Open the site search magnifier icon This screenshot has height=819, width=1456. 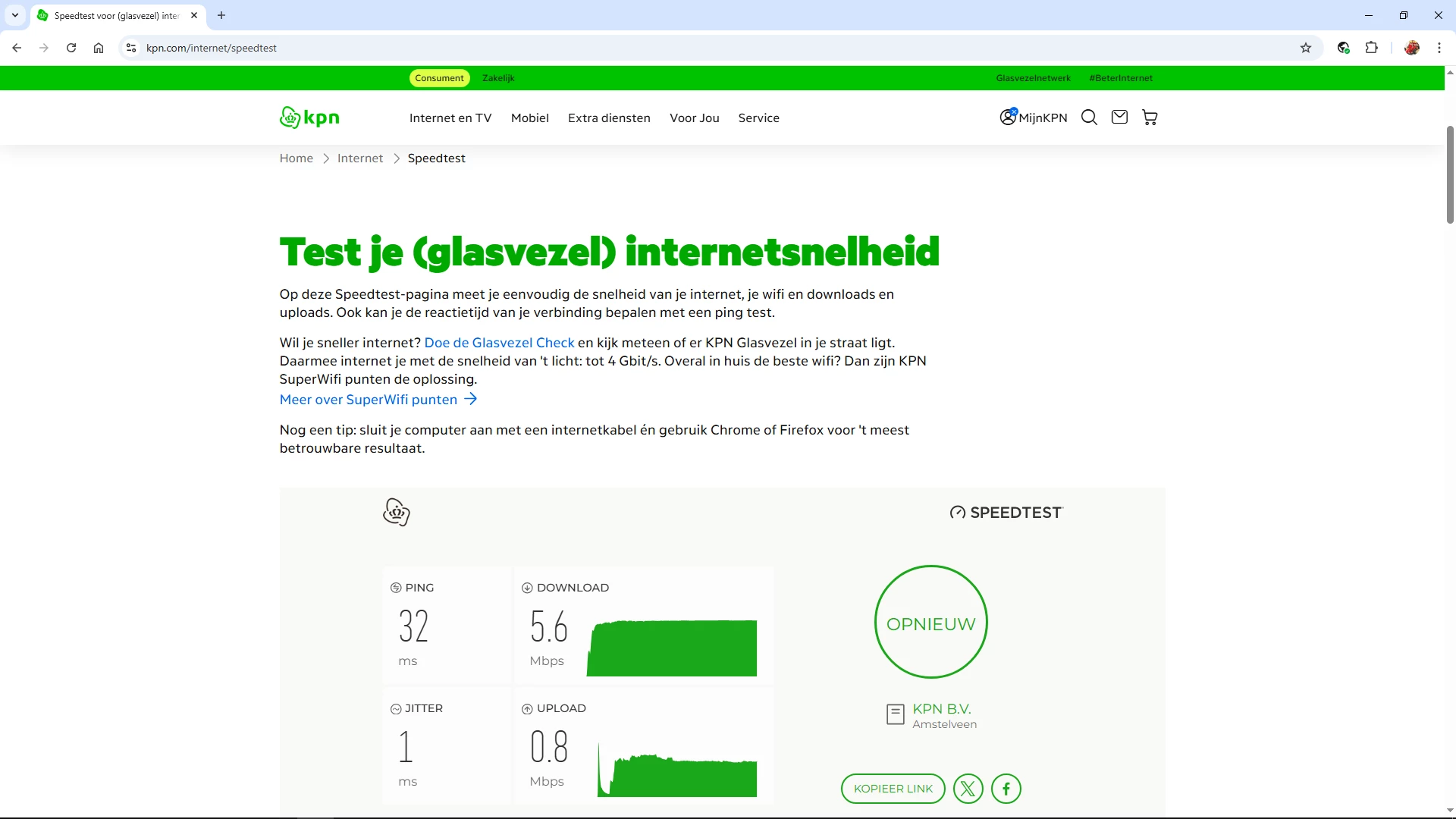pyautogui.click(x=1089, y=118)
